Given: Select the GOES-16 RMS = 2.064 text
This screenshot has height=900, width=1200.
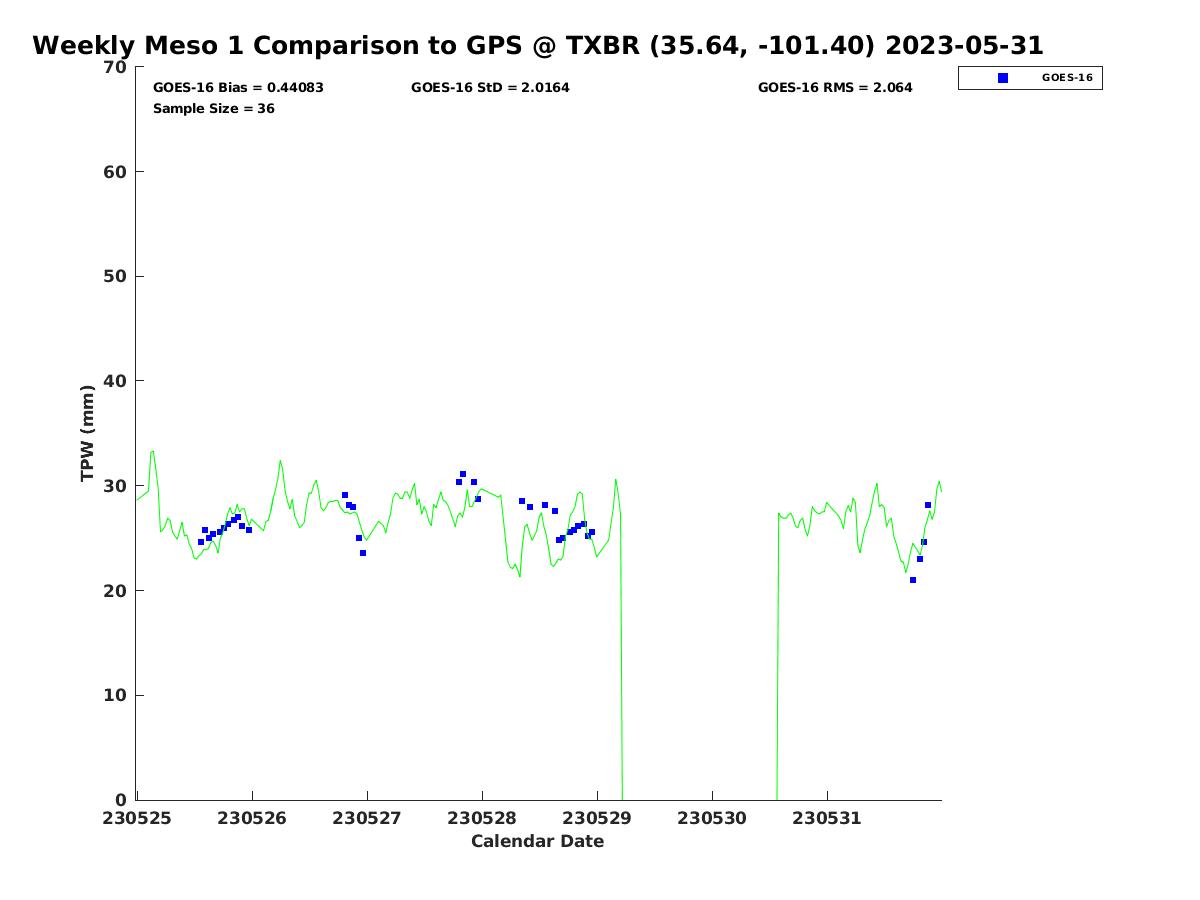Looking at the screenshot, I should point(835,88).
